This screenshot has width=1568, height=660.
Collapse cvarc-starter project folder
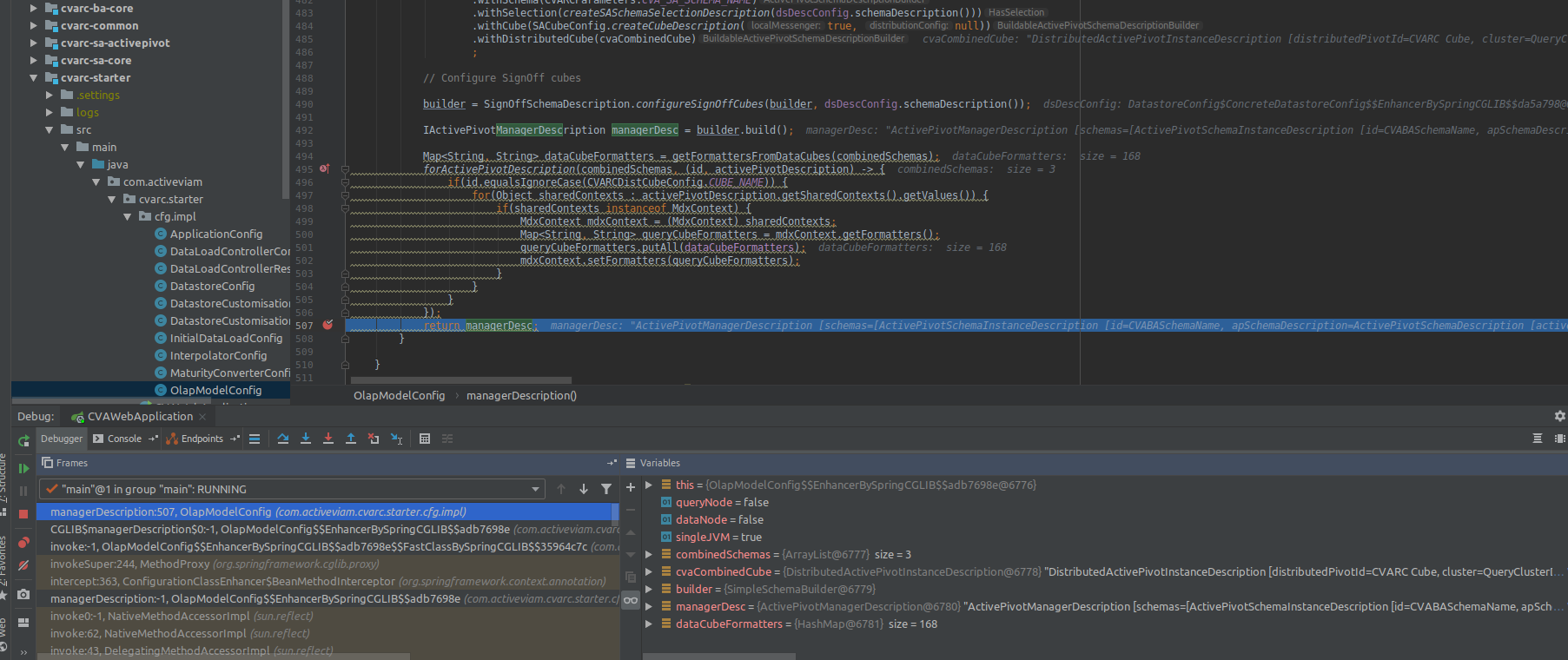pyautogui.click(x=34, y=77)
